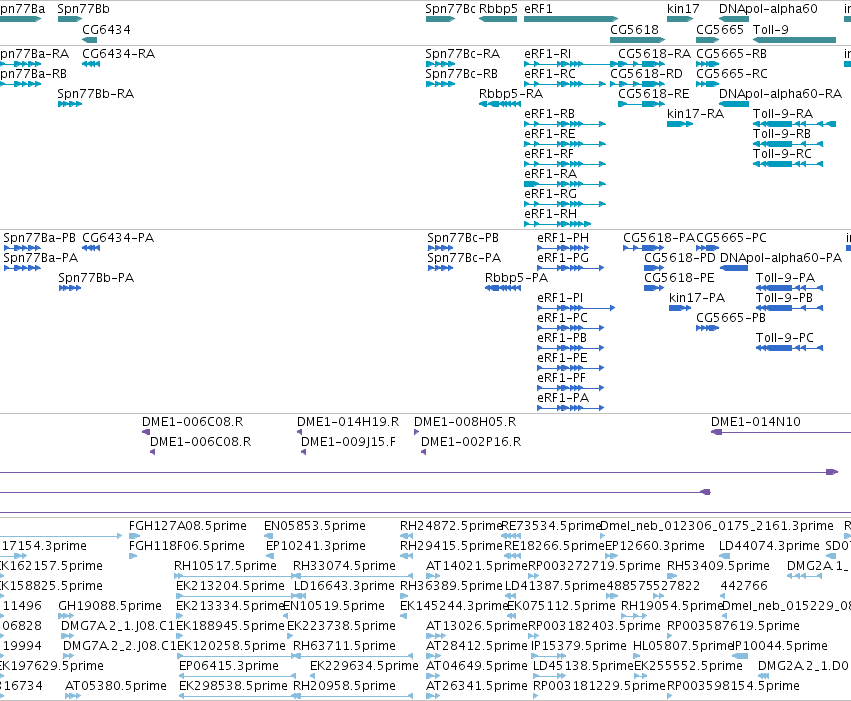Click the DNApol-alpha60 gene label
The height and width of the screenshot is (701, 851).
tap(768, 9)
